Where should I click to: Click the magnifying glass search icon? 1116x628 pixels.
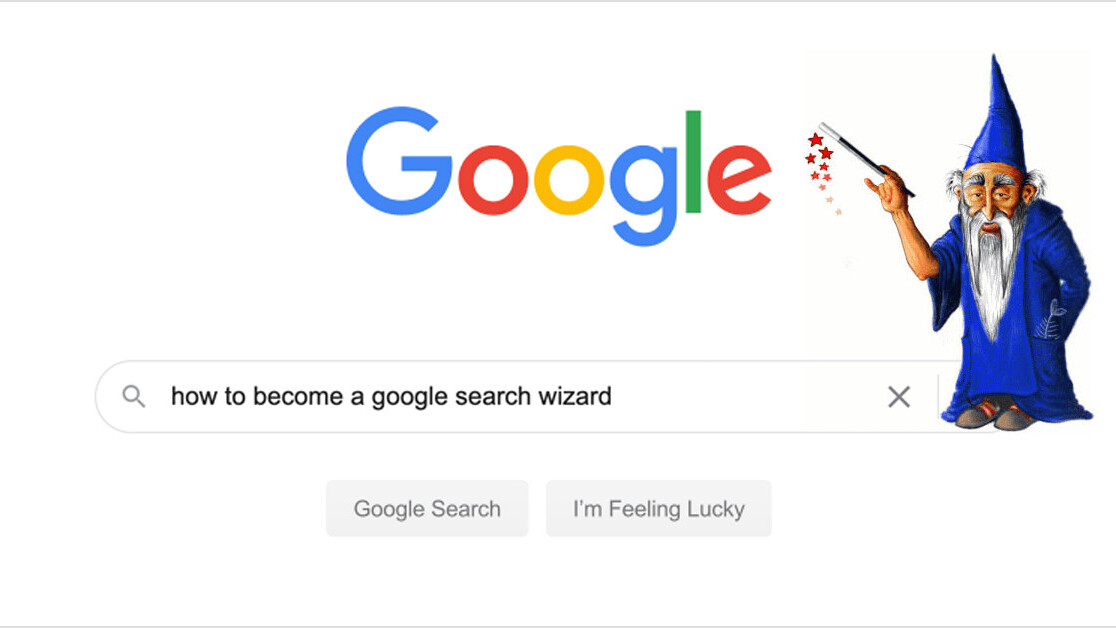pyautogui.click(x=133, y=396)
